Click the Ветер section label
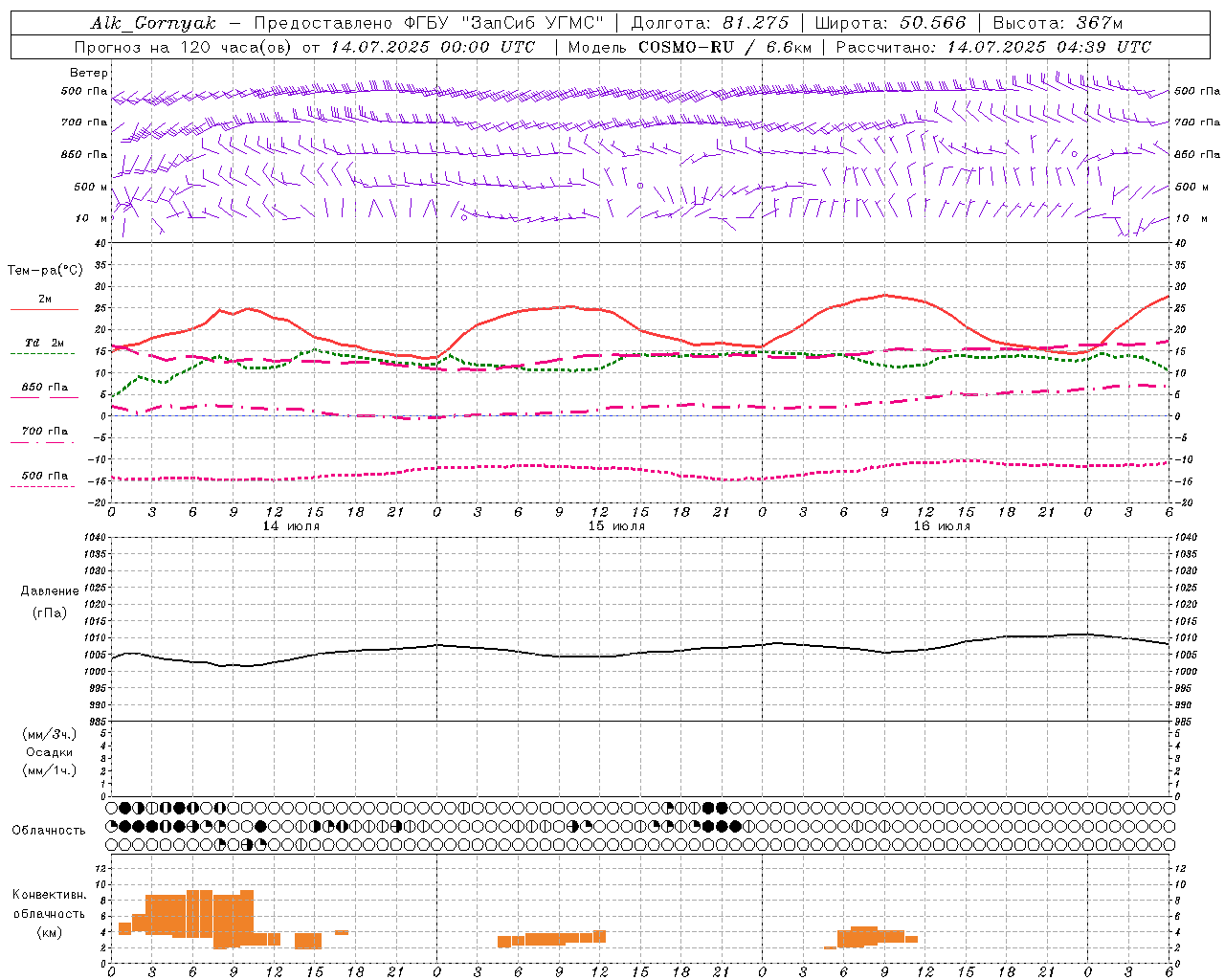The image size is (1225, 980). (89, 73)
